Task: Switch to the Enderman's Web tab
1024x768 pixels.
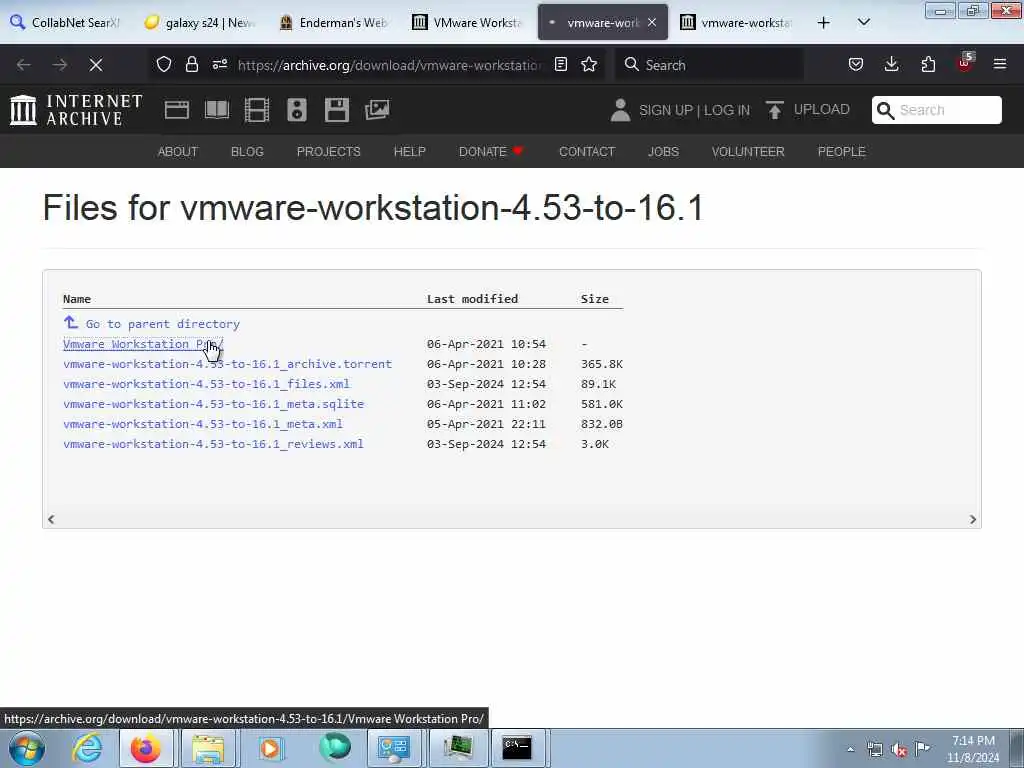Action: pyautogui.click(x=334, y=23)
